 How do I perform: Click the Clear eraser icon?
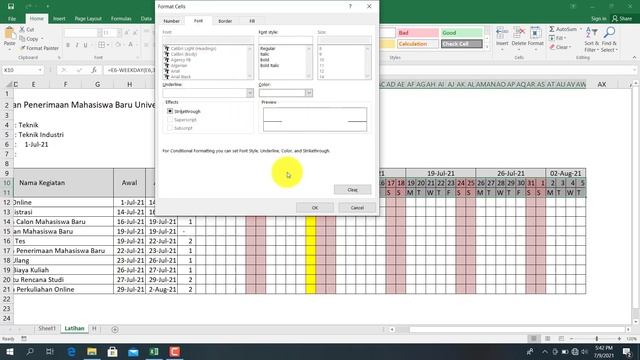point(552,47)
